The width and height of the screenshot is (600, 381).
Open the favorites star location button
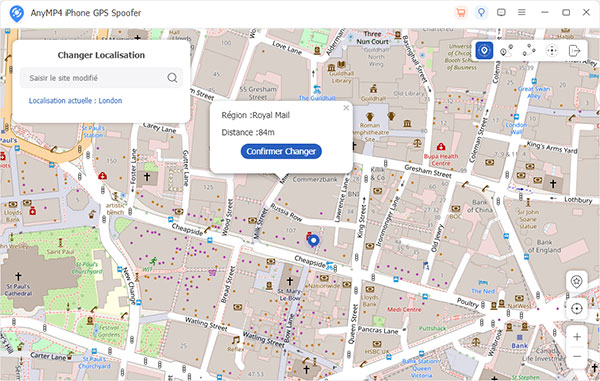tap(577, 282)
